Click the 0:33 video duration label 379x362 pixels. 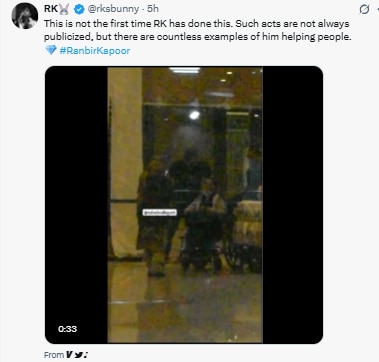tap(67, 329)
